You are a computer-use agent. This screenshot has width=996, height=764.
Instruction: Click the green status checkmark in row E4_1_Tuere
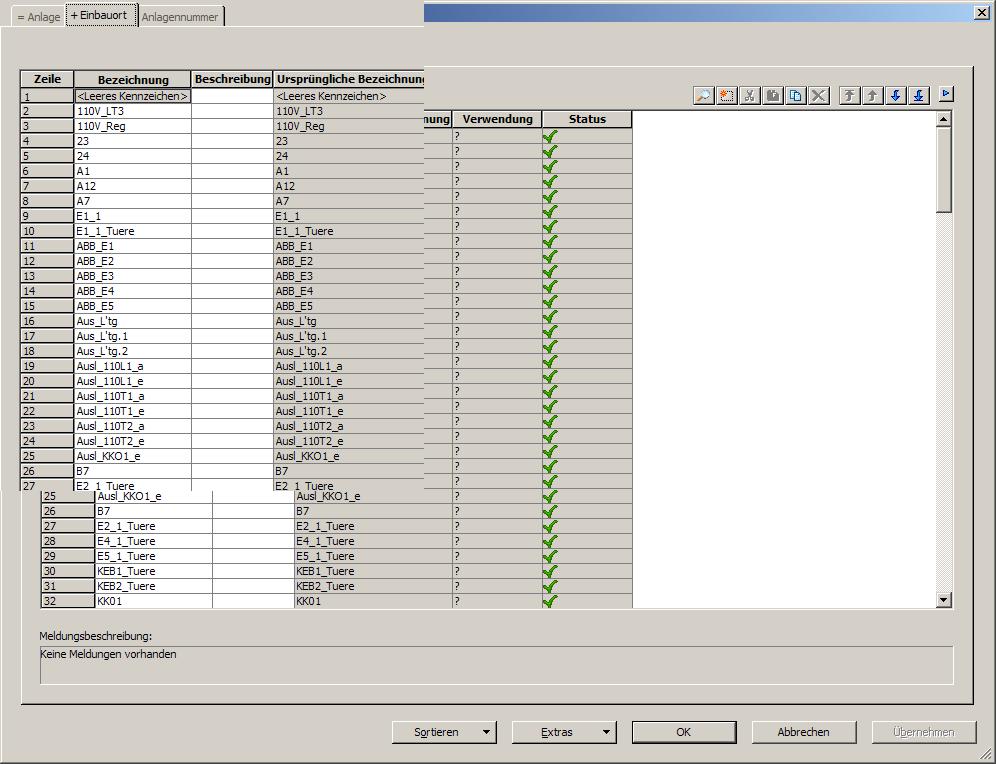click(550, 541)
